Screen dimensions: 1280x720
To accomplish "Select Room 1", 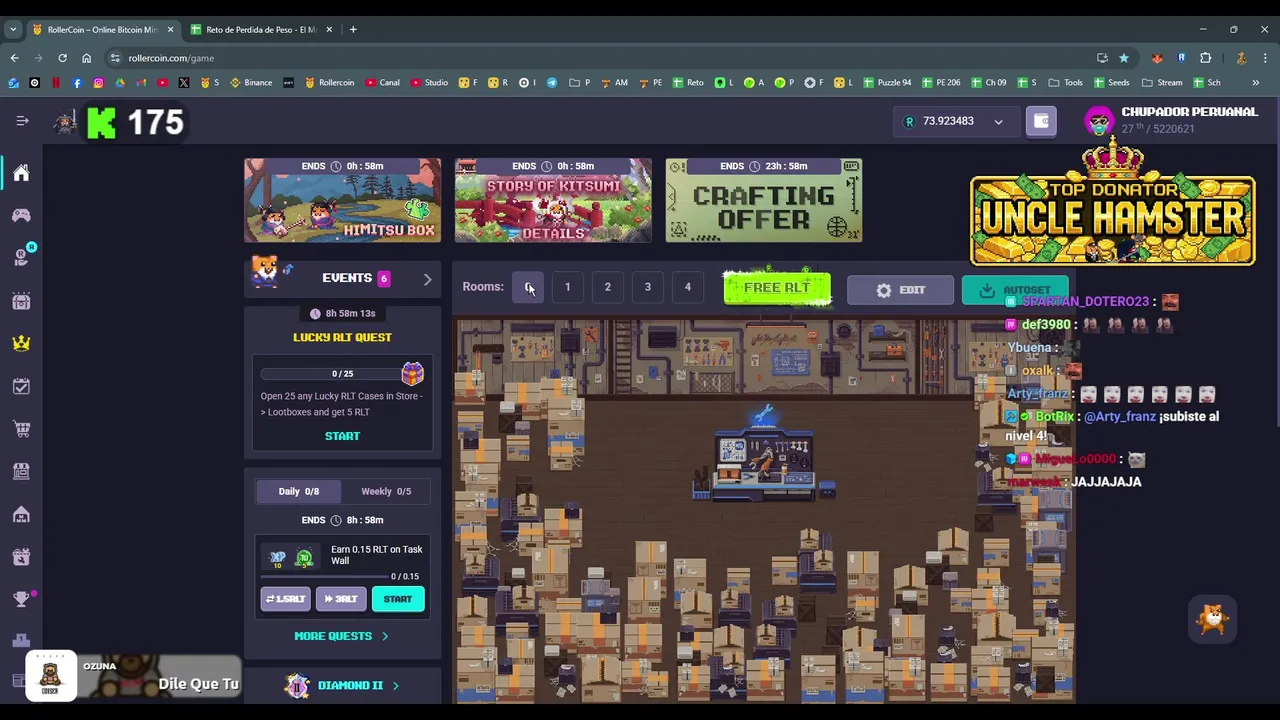I will [567, 287].
